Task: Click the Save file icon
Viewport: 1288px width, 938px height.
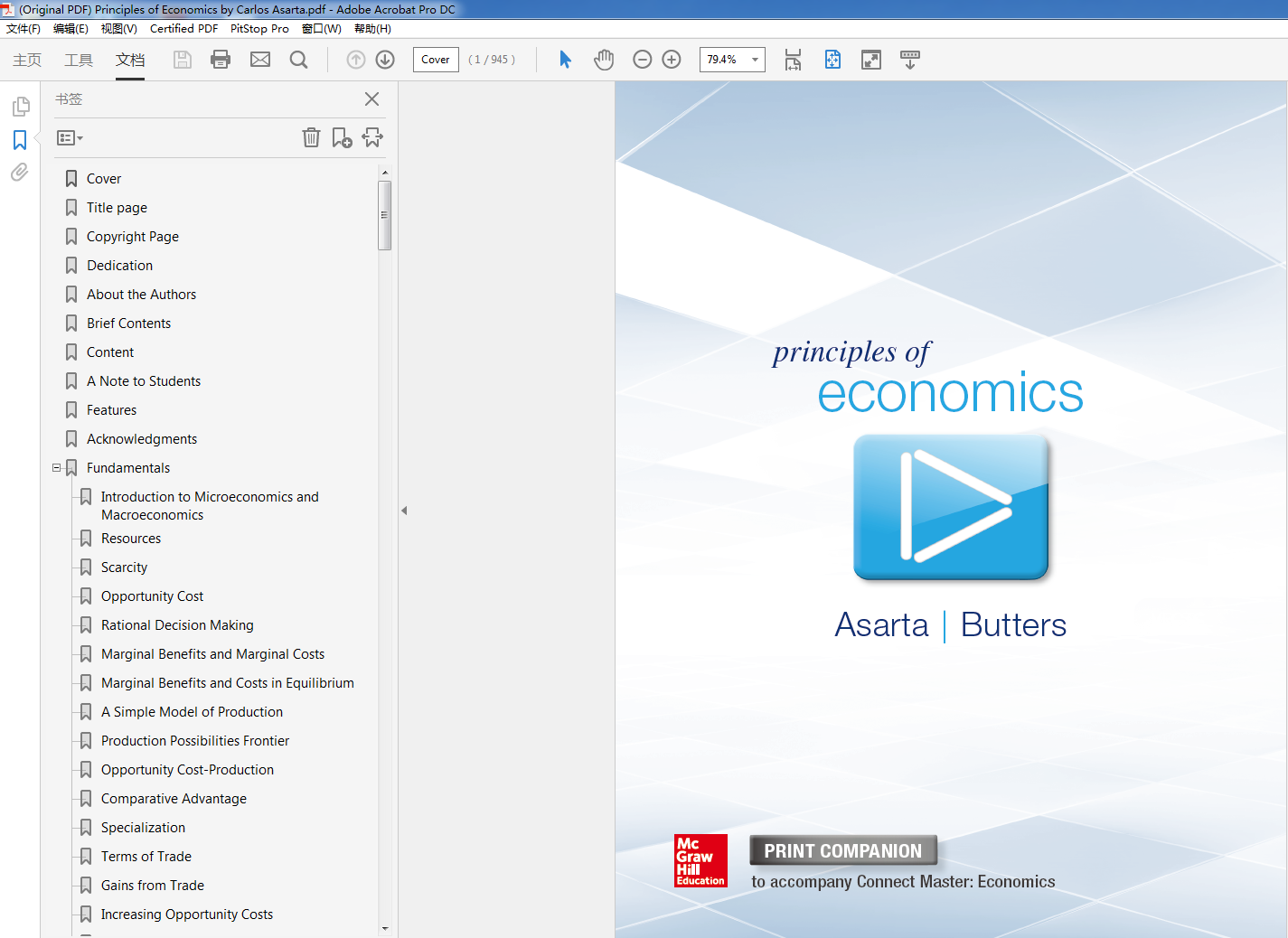Action: [183, 60]
